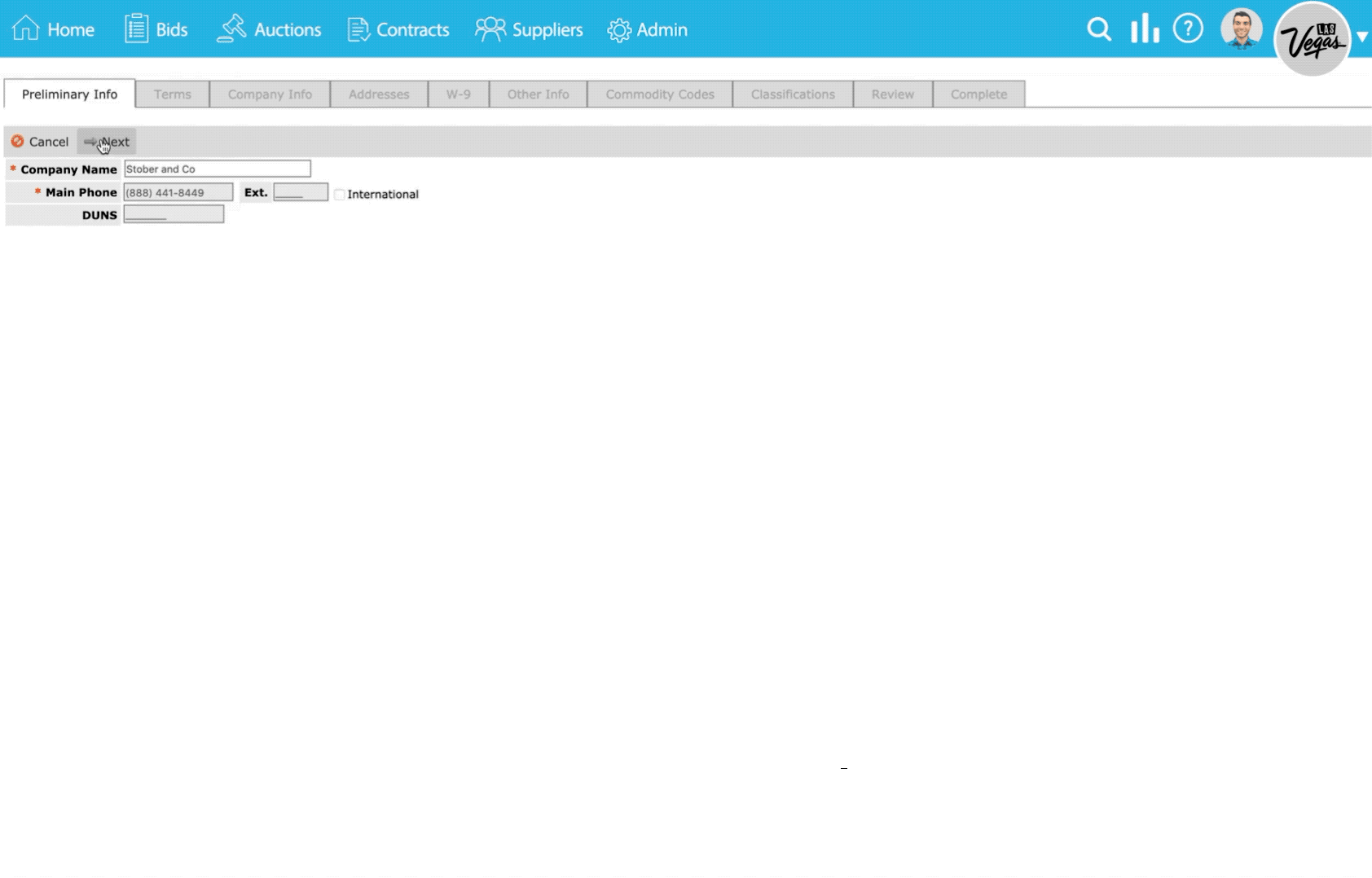Switch to the Commodity Codes tab
This screenshot has width=1372, height=878.
(660, 94)
